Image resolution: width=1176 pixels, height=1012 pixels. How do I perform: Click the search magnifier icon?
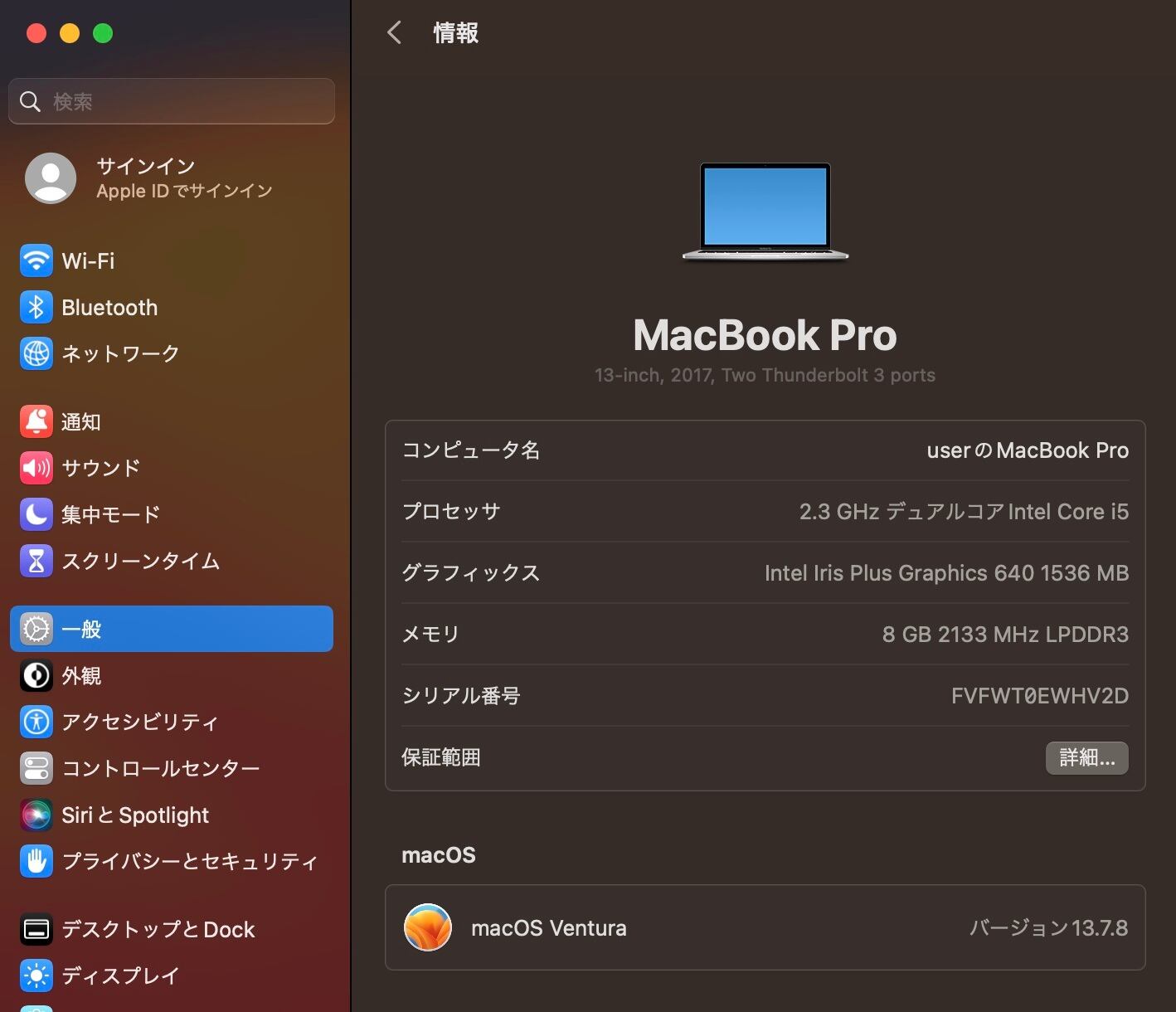31,101
